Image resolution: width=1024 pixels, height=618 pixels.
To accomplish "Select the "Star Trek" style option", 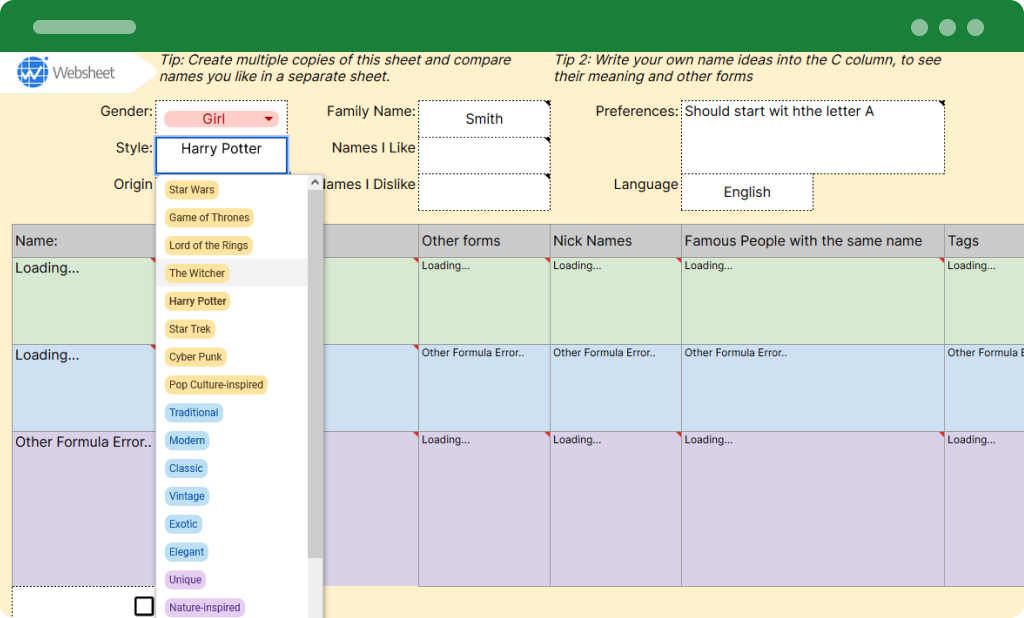I will pos(190,328).
